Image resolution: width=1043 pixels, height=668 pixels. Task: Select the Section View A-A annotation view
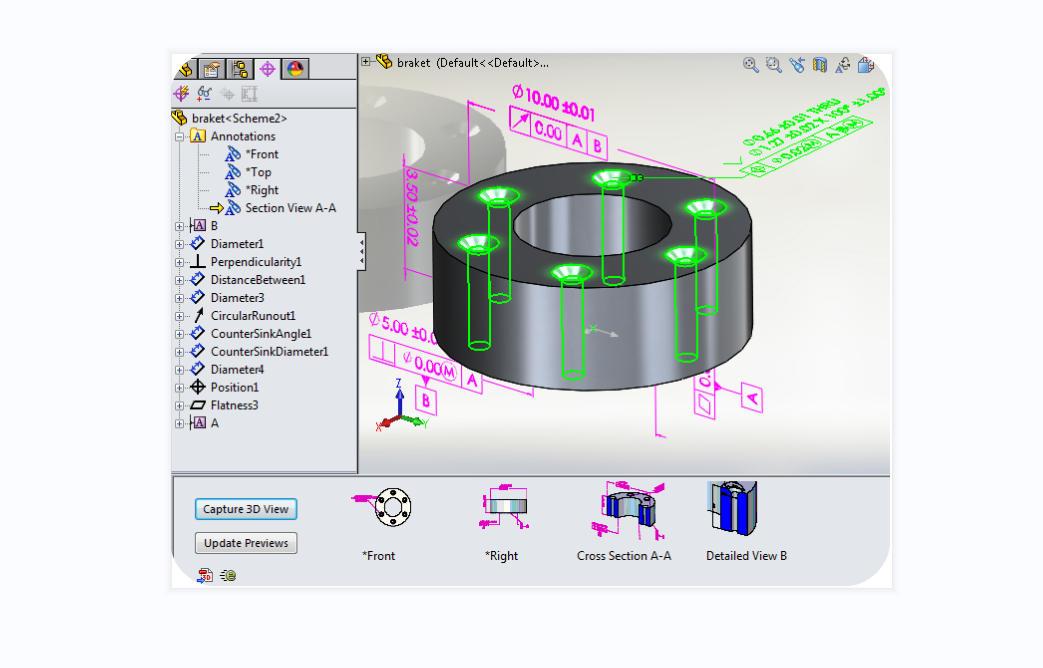click(x=280, y=208)
